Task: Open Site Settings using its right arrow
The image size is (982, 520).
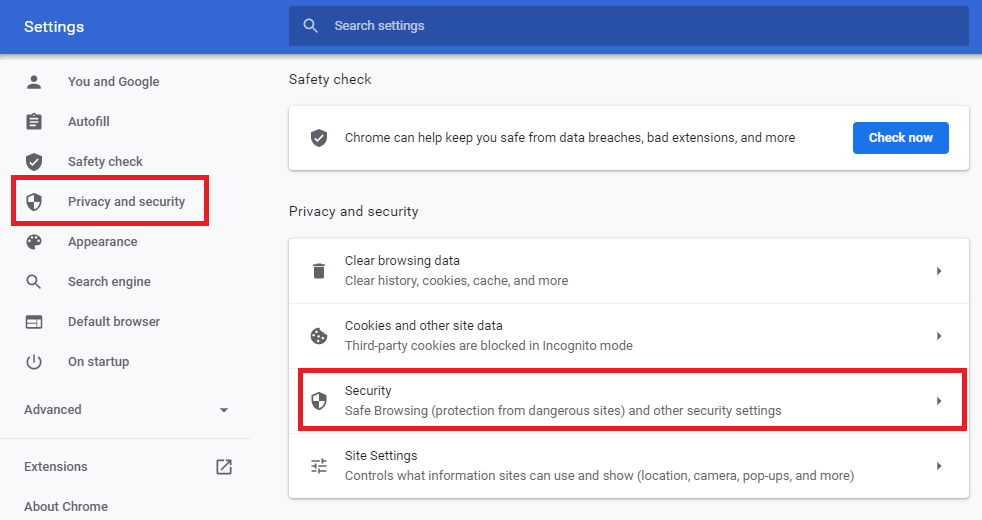Action: coord(939,466)
